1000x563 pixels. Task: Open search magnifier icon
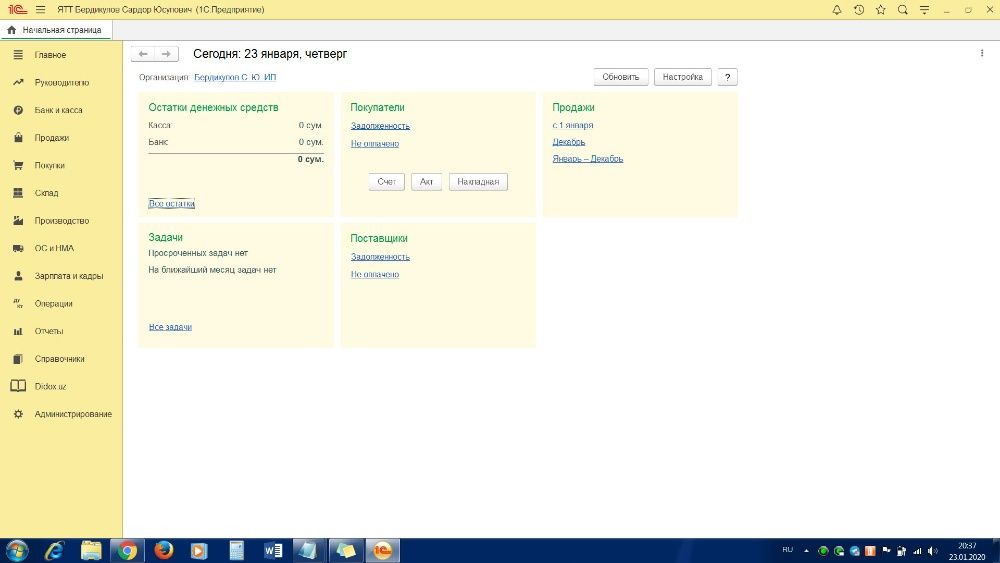click(x=902, y=10)
